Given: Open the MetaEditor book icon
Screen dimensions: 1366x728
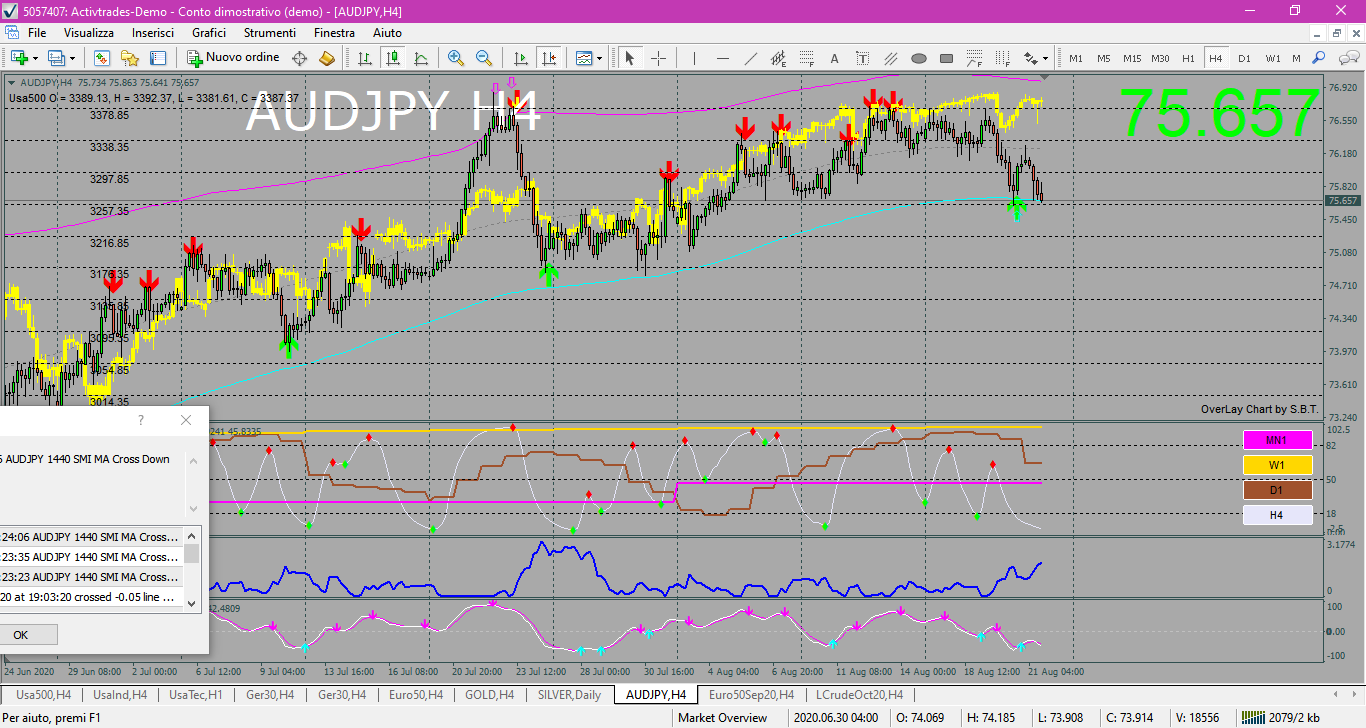Looking at the screenshot, I should (x=326, y=58).
